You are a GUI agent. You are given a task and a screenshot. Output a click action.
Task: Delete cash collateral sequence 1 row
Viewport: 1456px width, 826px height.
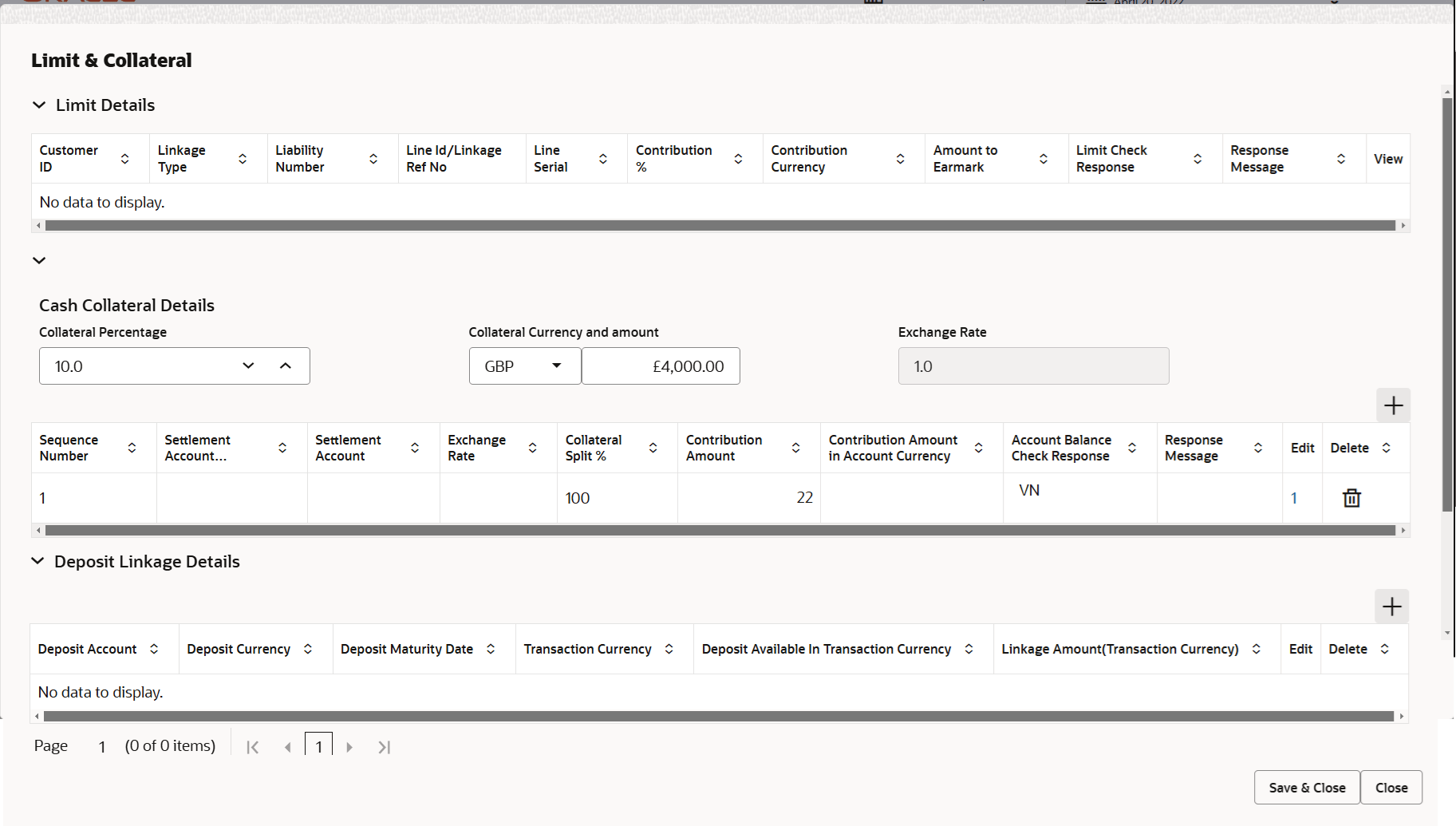[1351, 497]
